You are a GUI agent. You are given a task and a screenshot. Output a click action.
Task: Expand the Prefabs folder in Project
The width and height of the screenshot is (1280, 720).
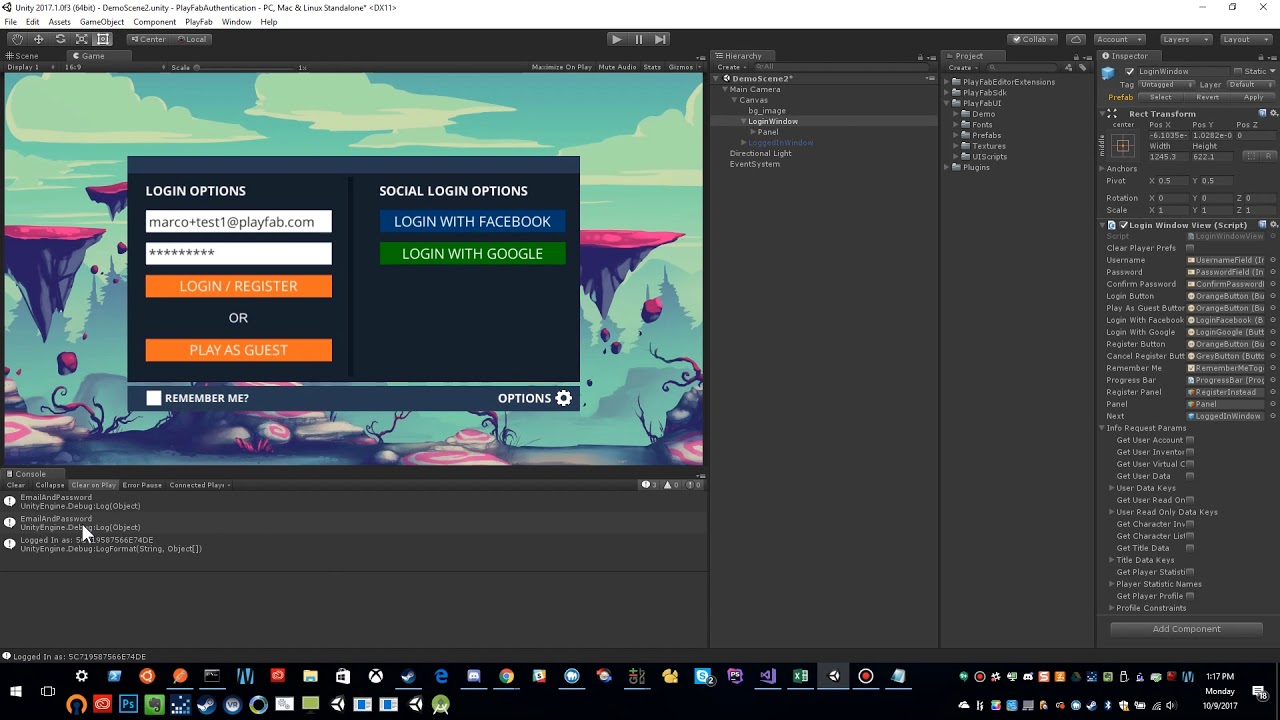click(x=956, y=135)
